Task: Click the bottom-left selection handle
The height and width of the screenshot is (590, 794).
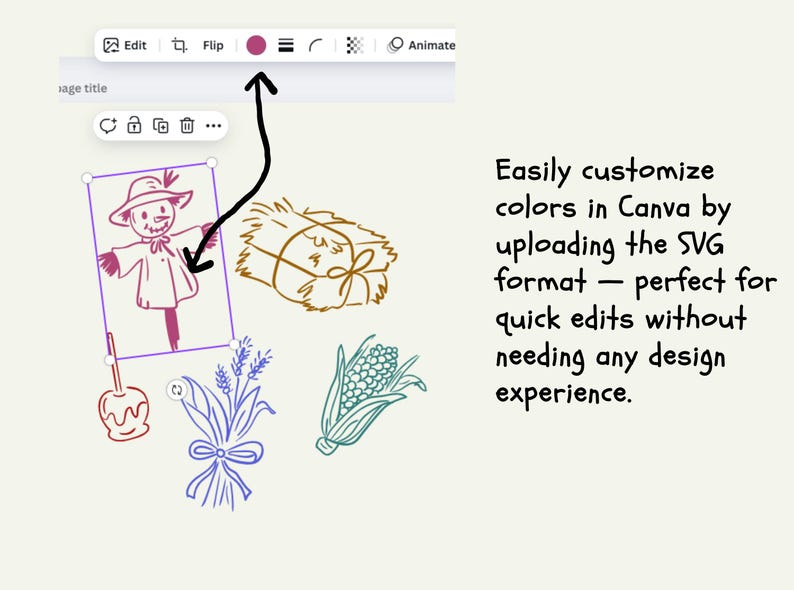Action: point(109,360)
